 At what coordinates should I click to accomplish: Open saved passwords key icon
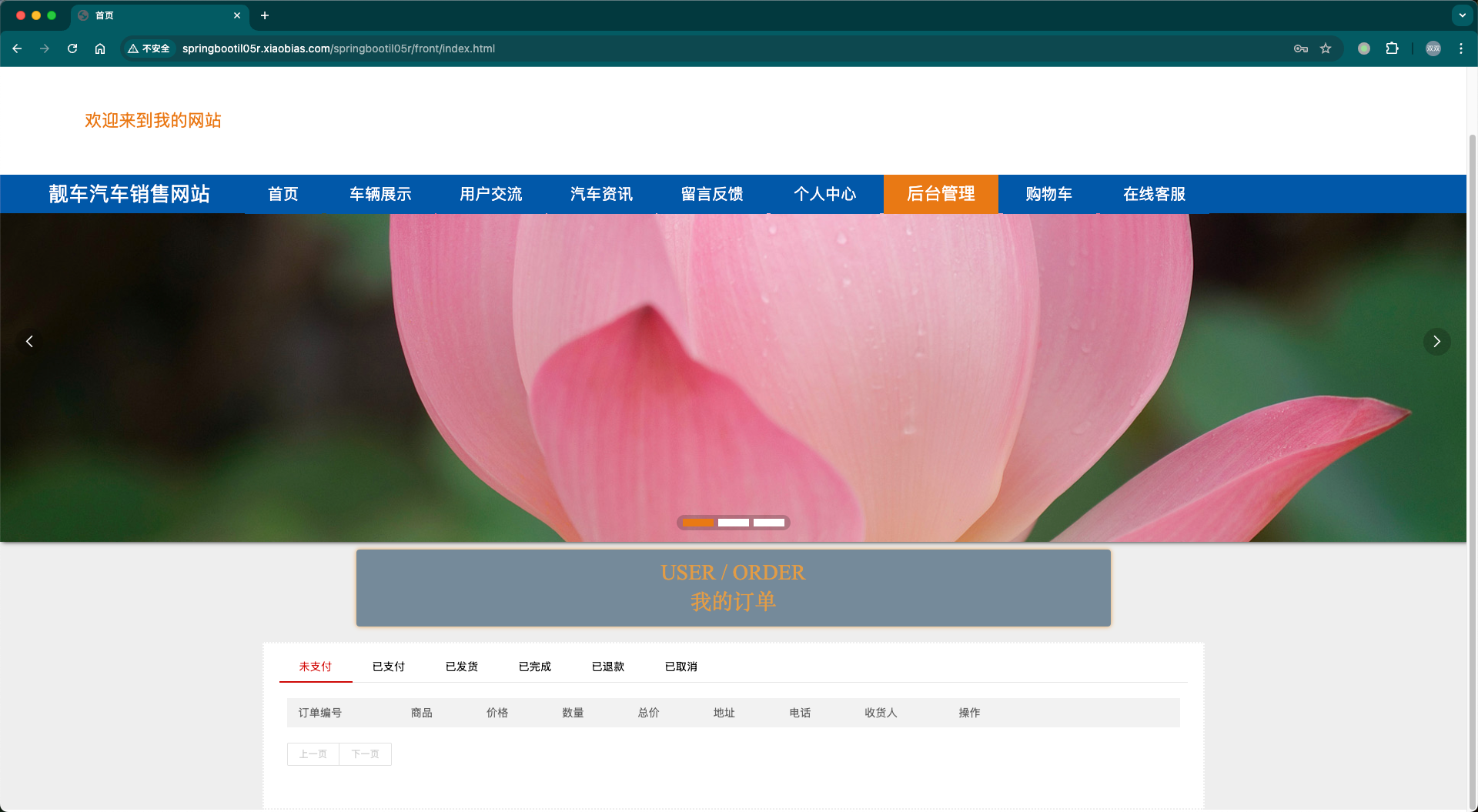point(1301,48)
